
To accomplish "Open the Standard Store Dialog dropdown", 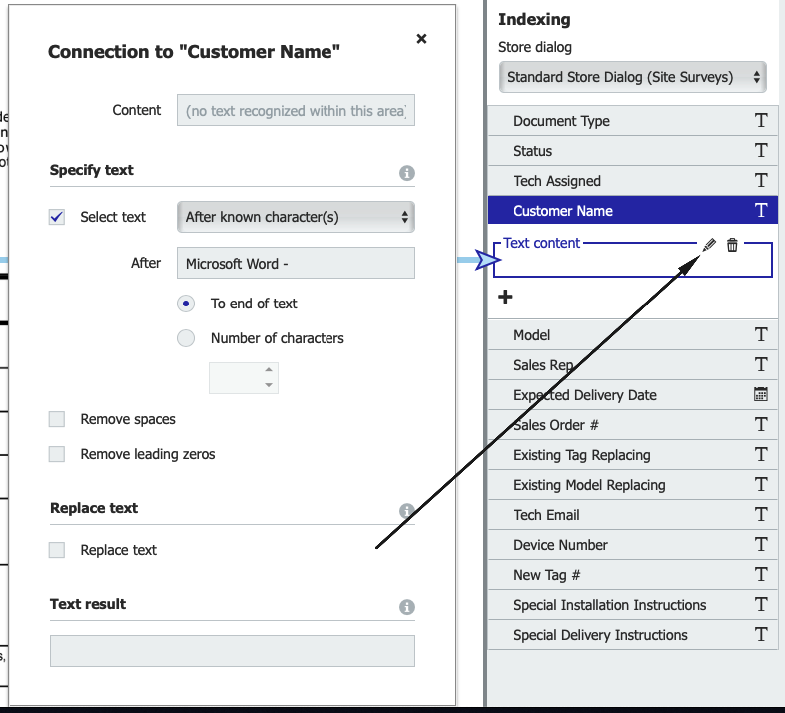I will [631, 77].
